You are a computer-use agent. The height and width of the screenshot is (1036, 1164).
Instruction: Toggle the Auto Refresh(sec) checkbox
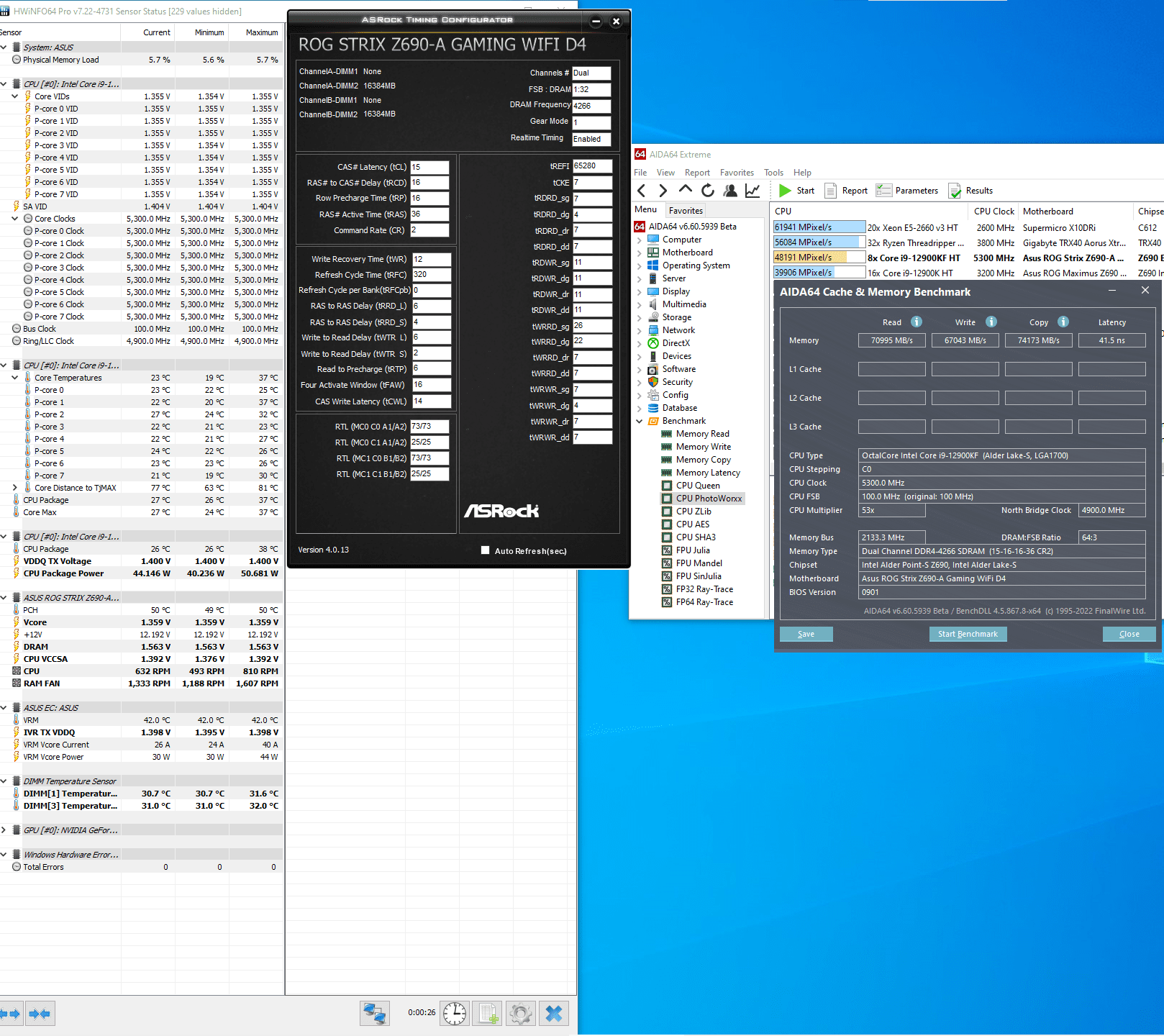coord(486,550)
